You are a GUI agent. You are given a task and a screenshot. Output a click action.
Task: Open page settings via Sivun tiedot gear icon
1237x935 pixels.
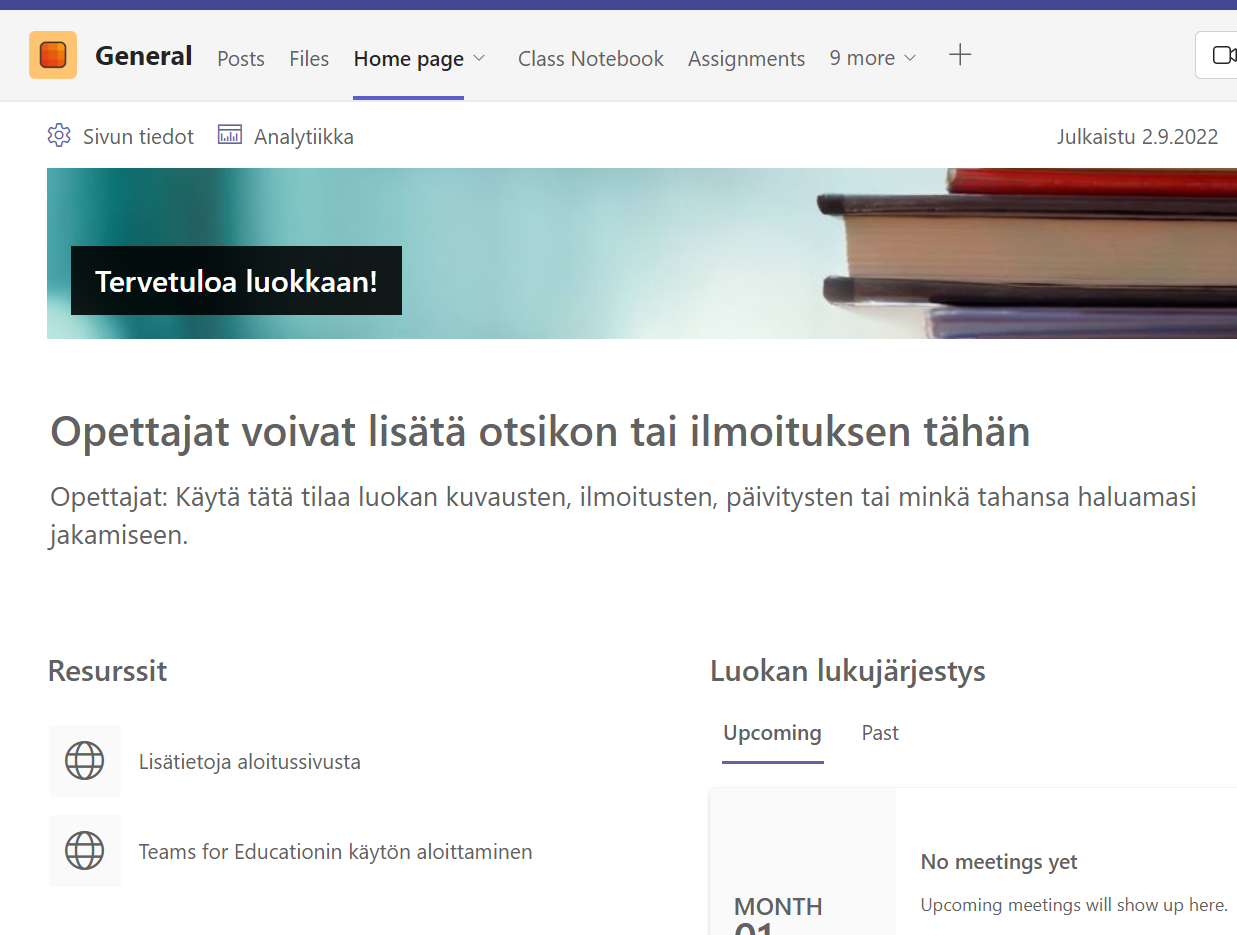(x=60, y=135)
